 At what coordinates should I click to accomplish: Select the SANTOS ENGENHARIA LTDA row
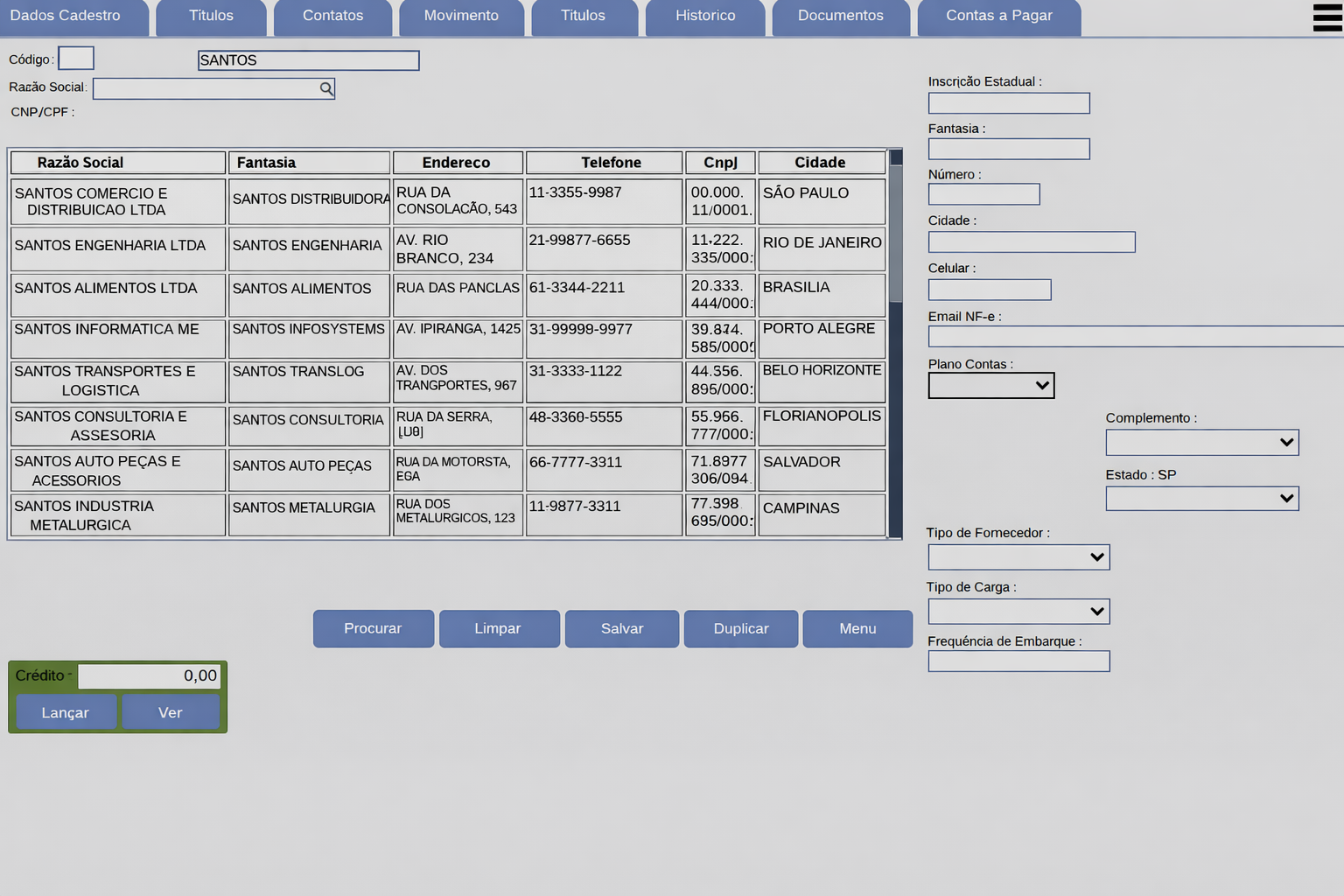(110, 246)
